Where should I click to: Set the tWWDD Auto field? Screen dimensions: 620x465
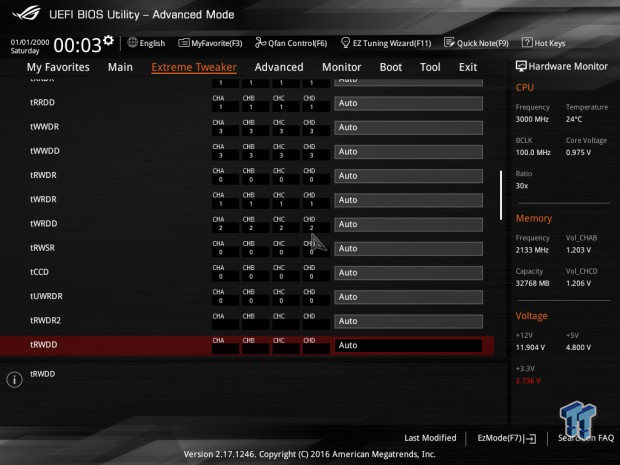tap(408, 151)
